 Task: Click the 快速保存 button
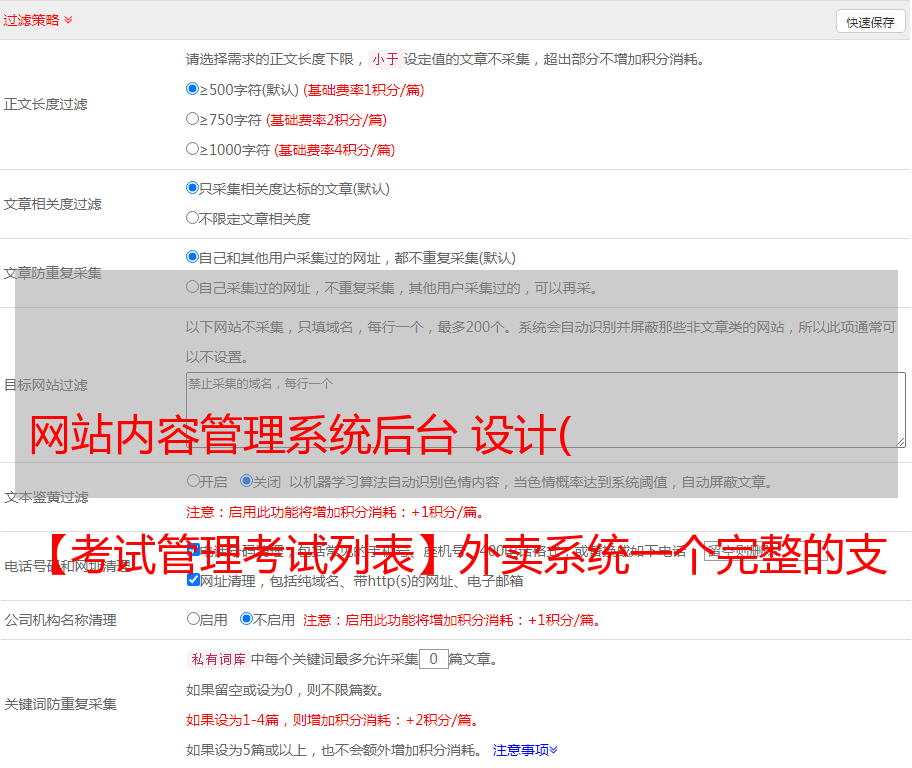pos(870,22)
